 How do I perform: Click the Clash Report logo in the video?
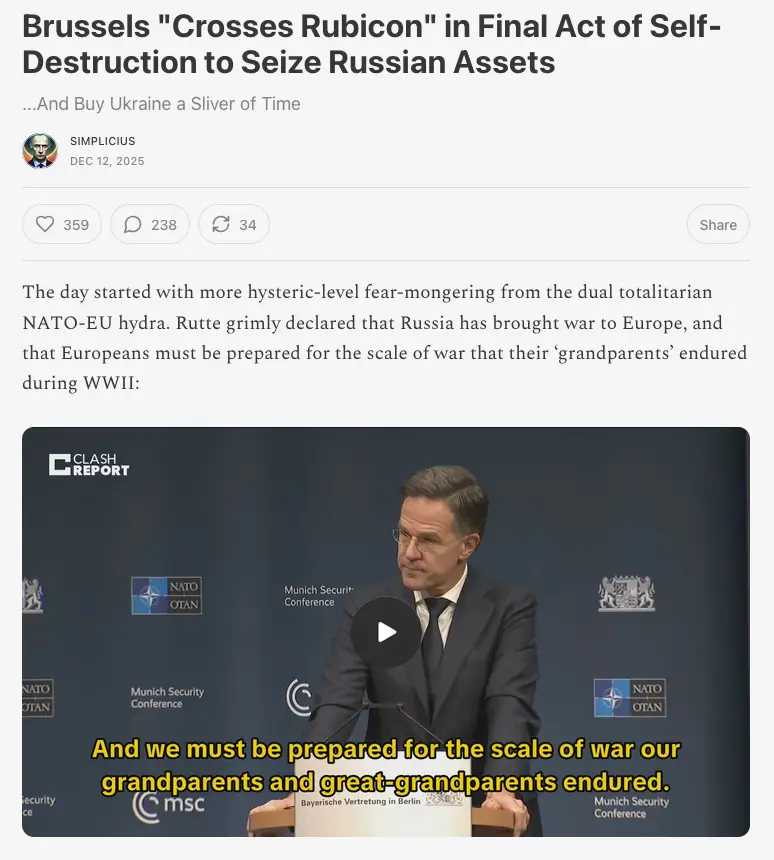coord(89,465)
